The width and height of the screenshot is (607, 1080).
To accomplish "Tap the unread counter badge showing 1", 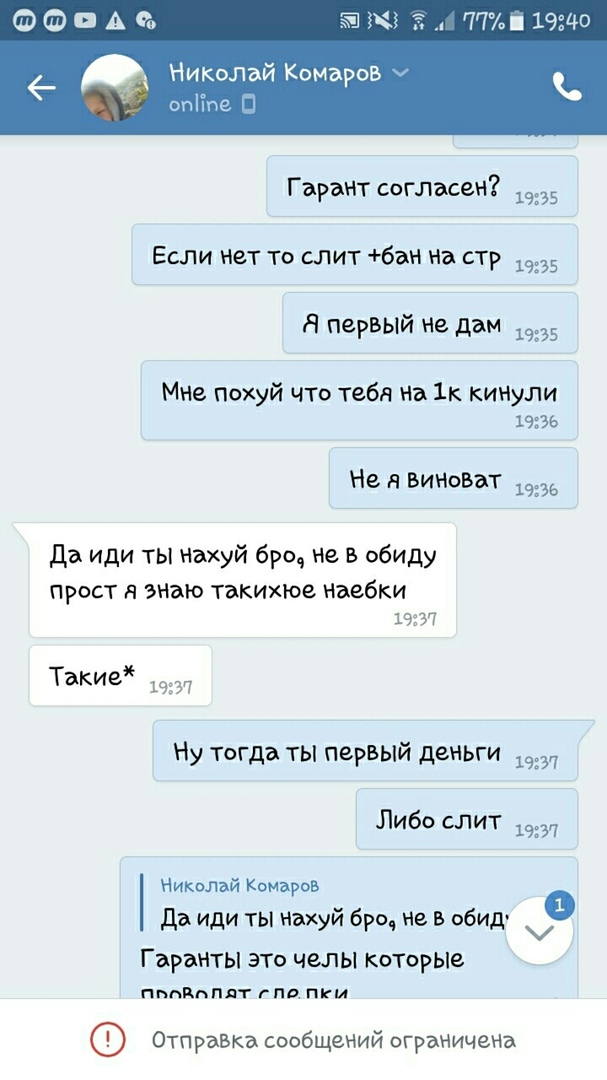I will pos(559,906).
